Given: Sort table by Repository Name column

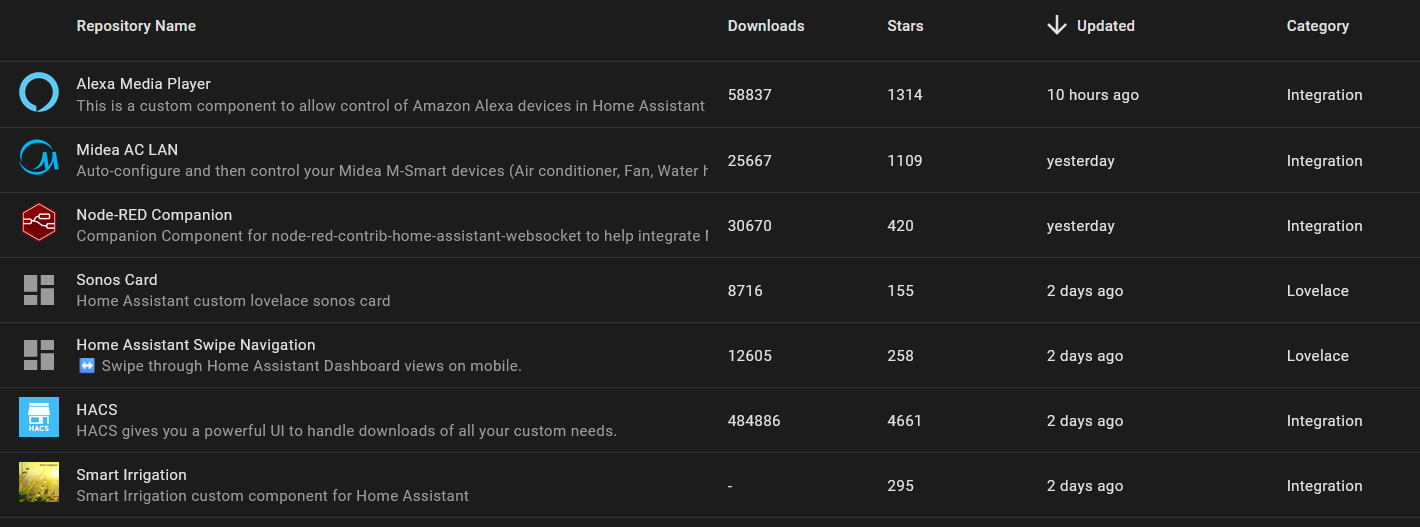Looking at the screenshot, I should [136, 26].
